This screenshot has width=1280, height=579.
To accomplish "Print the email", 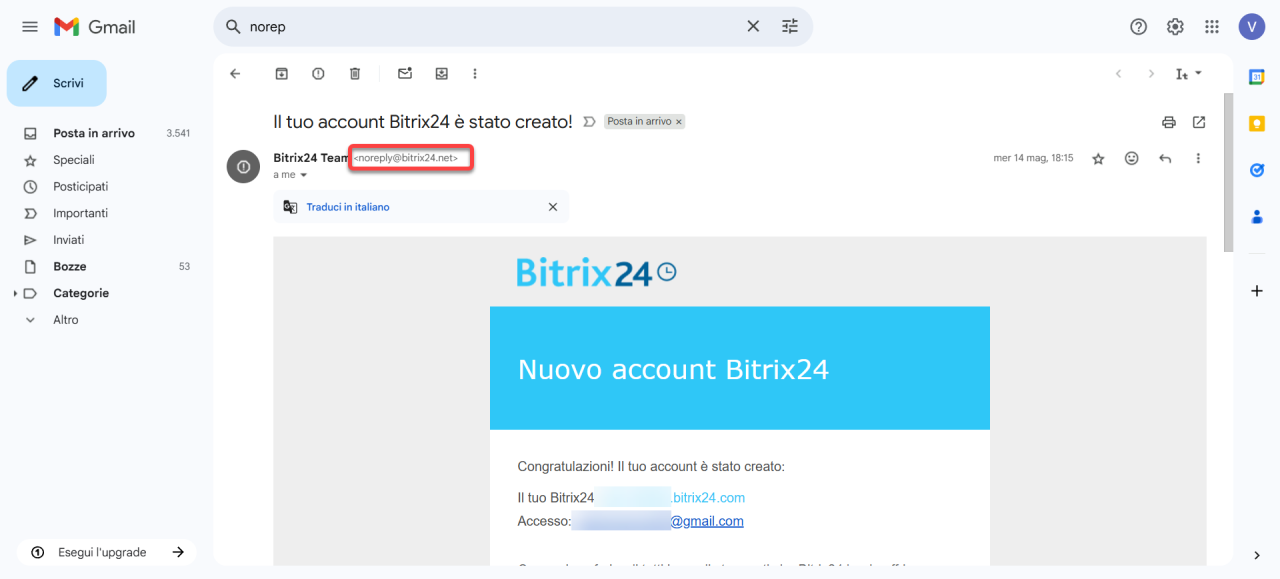I will tap(1168, 122).
